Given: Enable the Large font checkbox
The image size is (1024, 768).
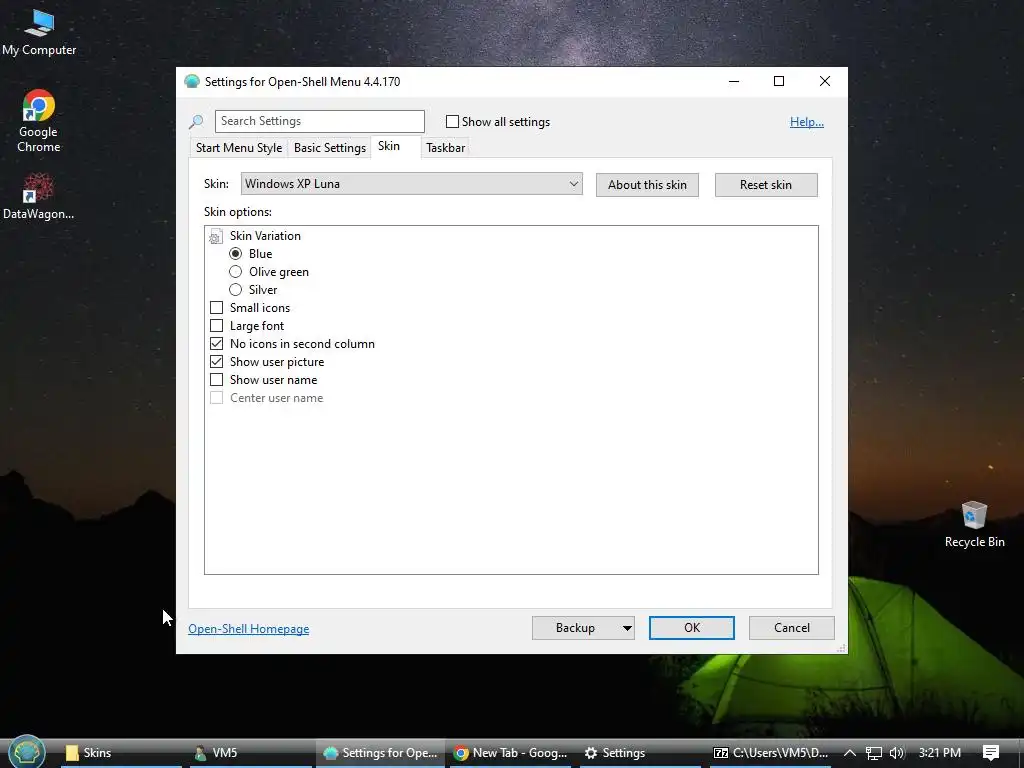Looking at the screenshot, I should tap(216, 325).
